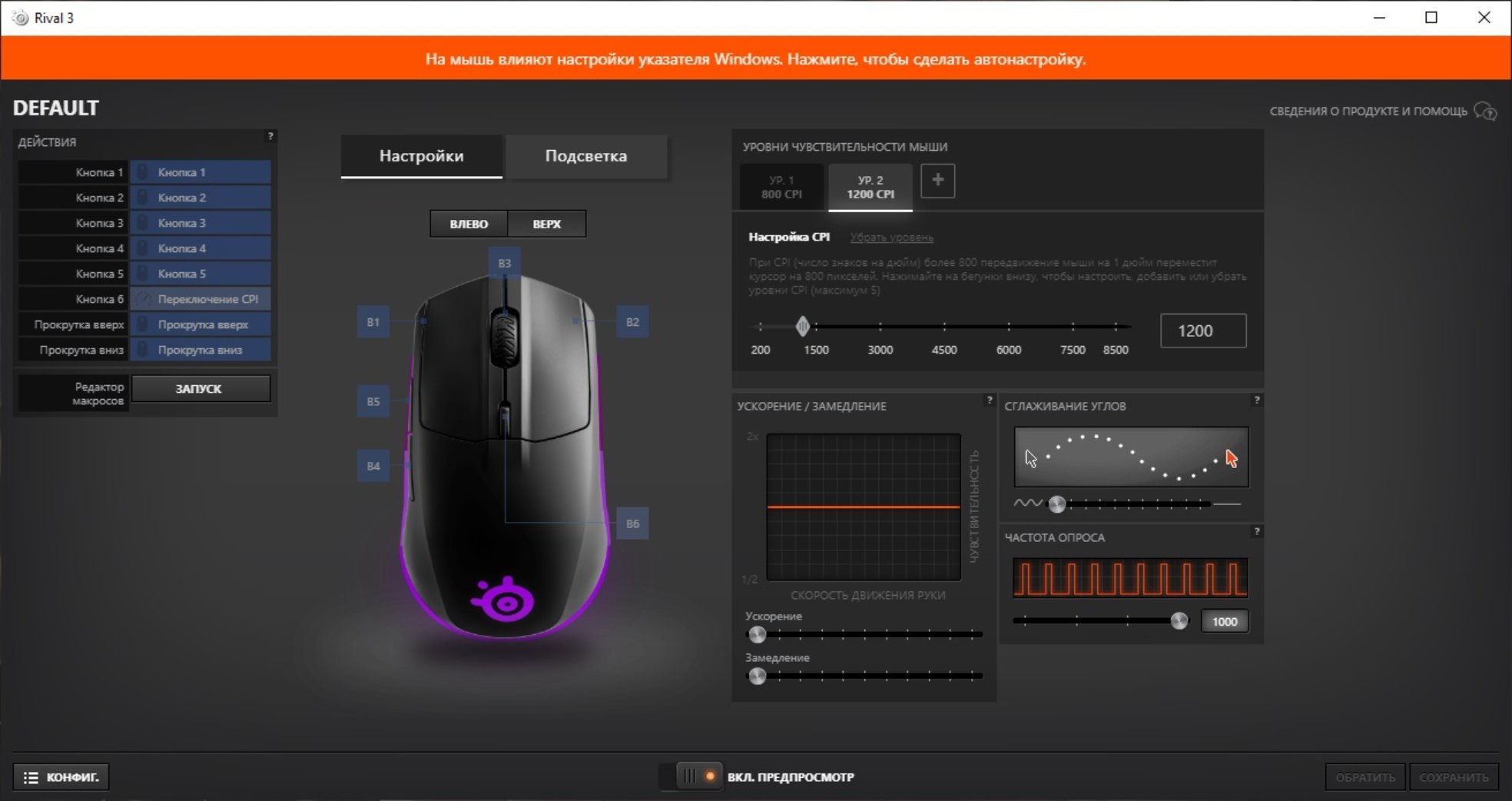
Task: Open Прокрутка вверх action dropdown
Action: coord(201,324)
